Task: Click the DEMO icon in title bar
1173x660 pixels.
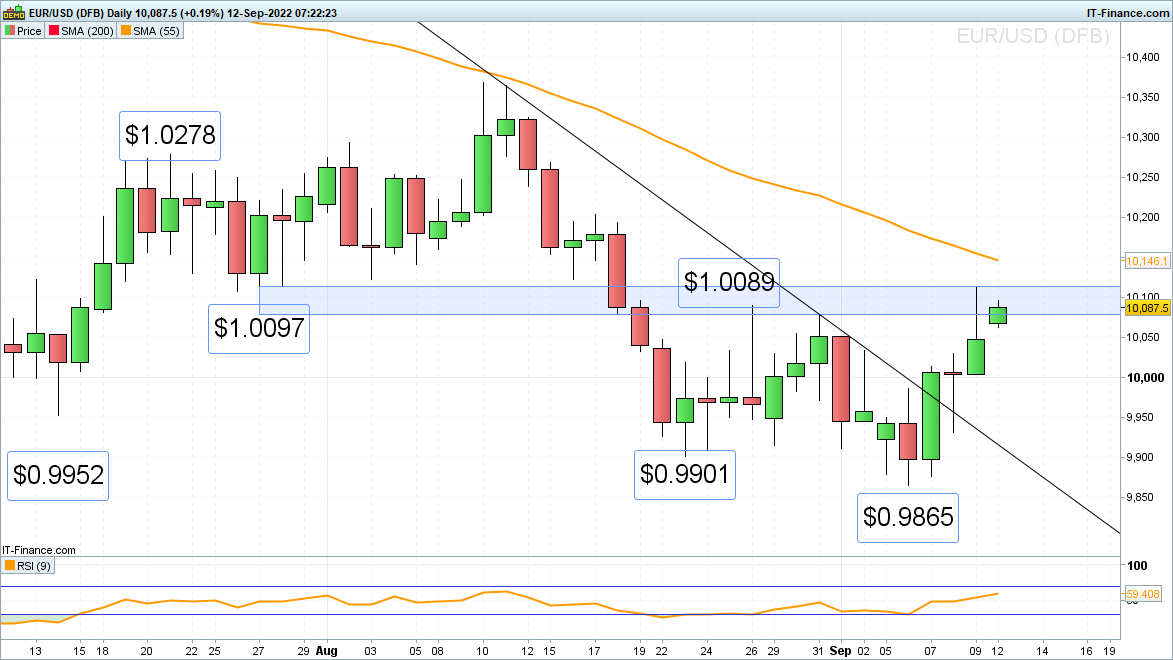Action: click(x=13, y=13)
